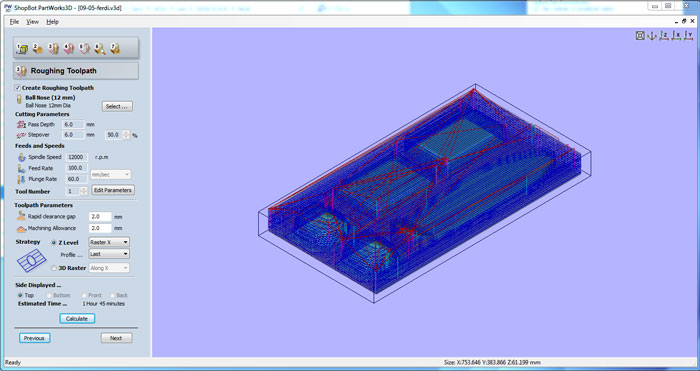Select the 3D Raster strategy radio button
Image resolution: width=700 pixels, height=371 pixels.
tap(54, 268)
